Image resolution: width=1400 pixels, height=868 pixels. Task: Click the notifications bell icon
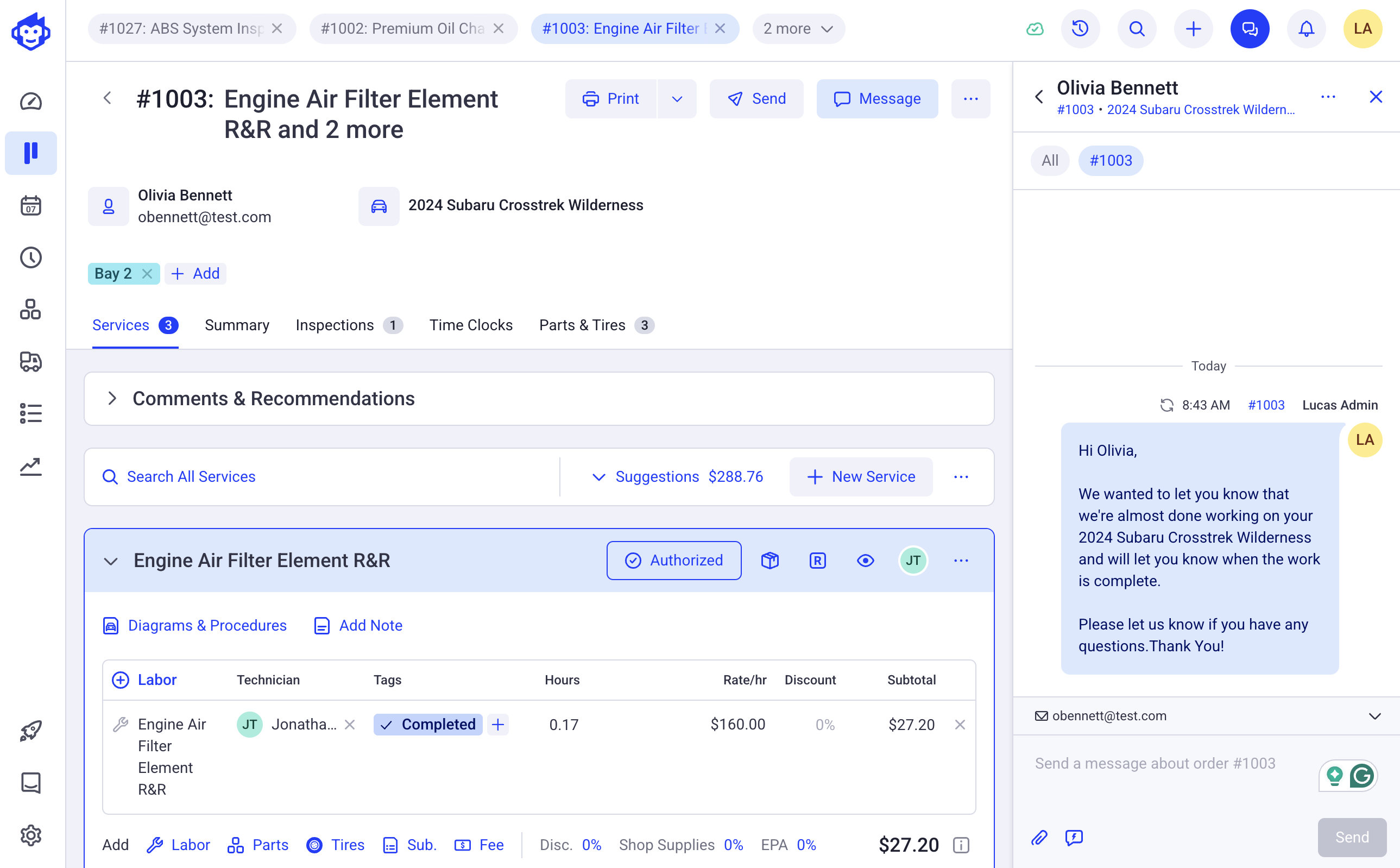pyautogui.click(x=1306, y=29)
